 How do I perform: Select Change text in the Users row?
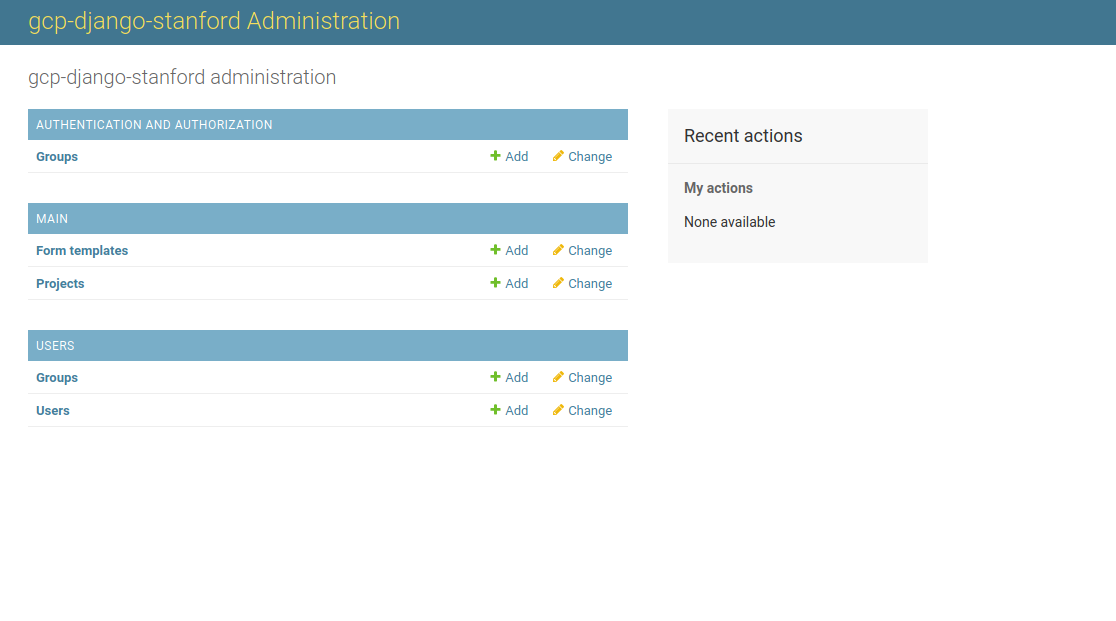[590, 410]
